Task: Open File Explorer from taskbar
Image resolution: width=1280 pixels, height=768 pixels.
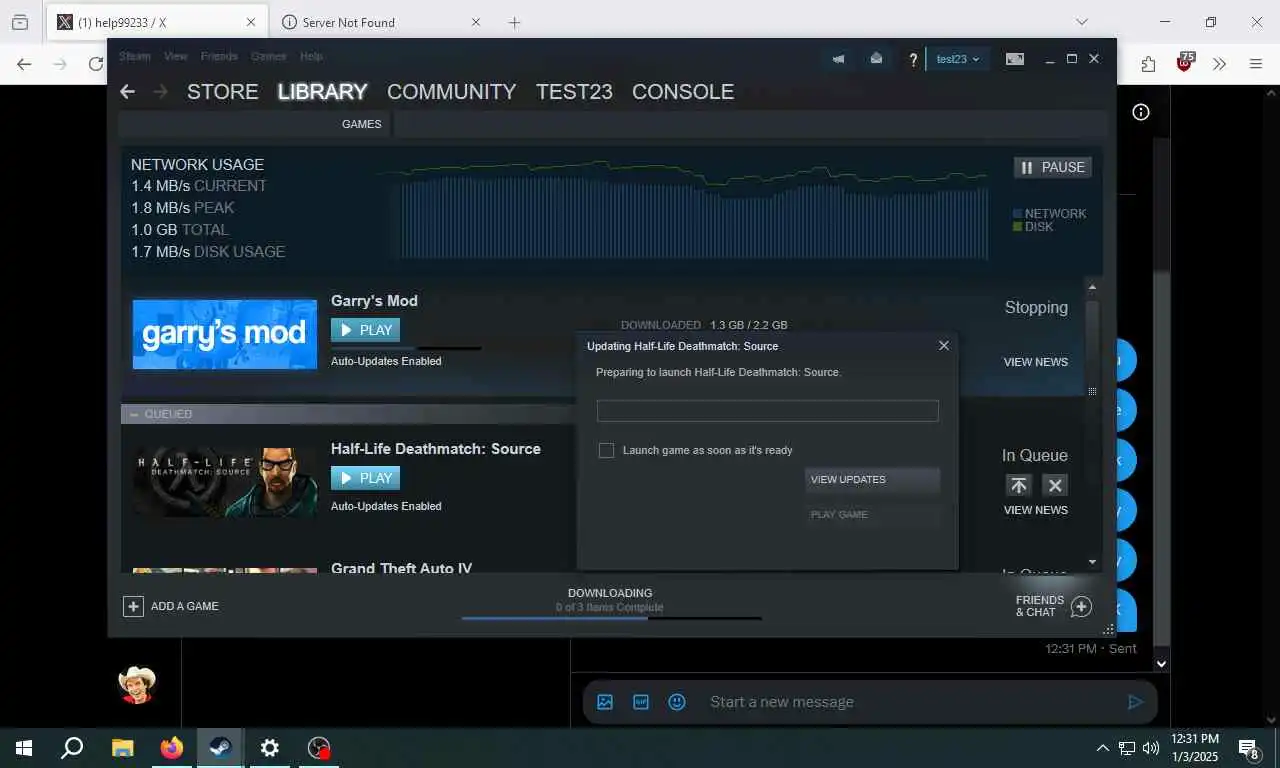Action: (x=123, y=747)
